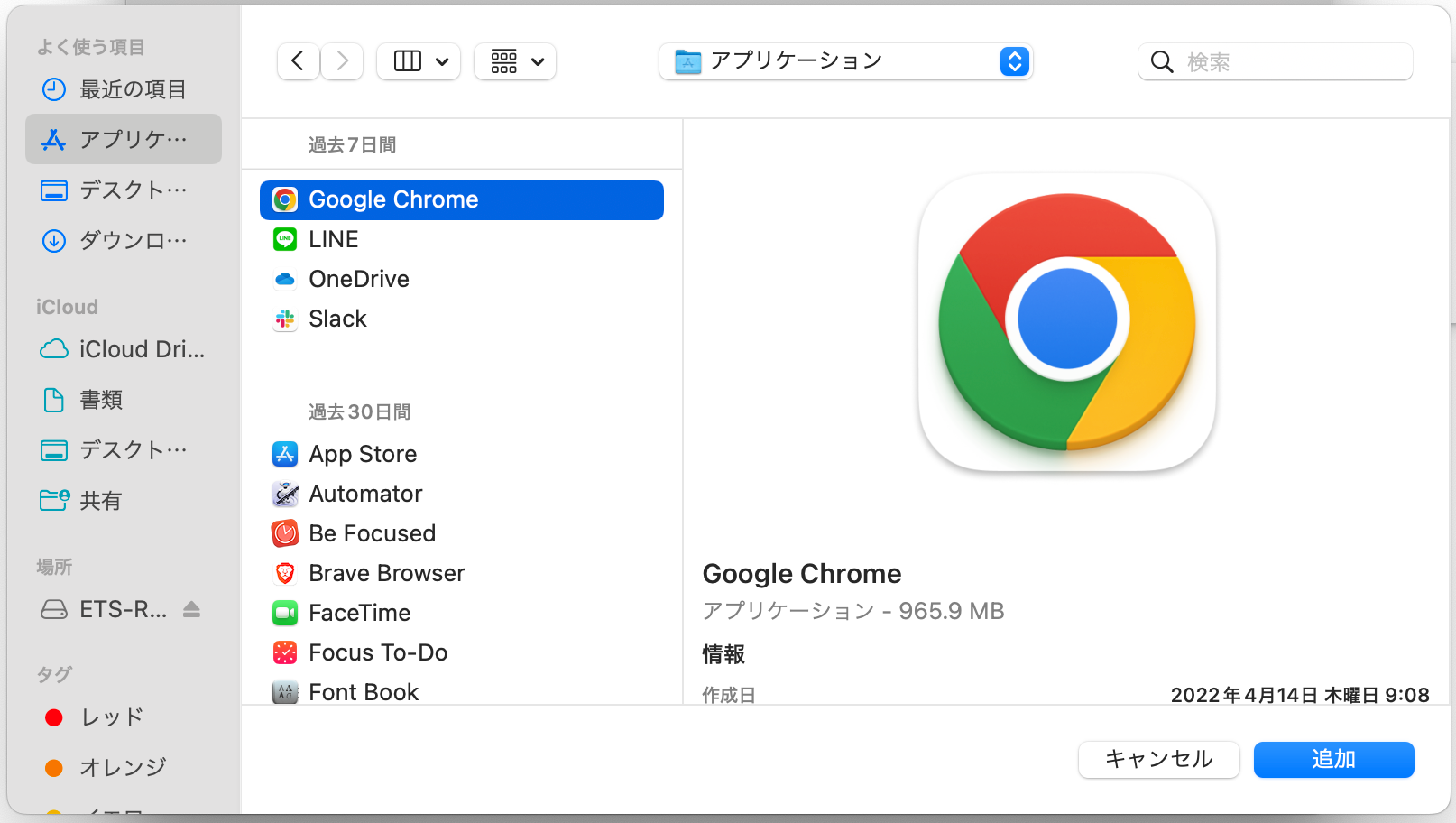
Task: Click the ダウンロード arrow icon in sidebar
Action: 54,241
